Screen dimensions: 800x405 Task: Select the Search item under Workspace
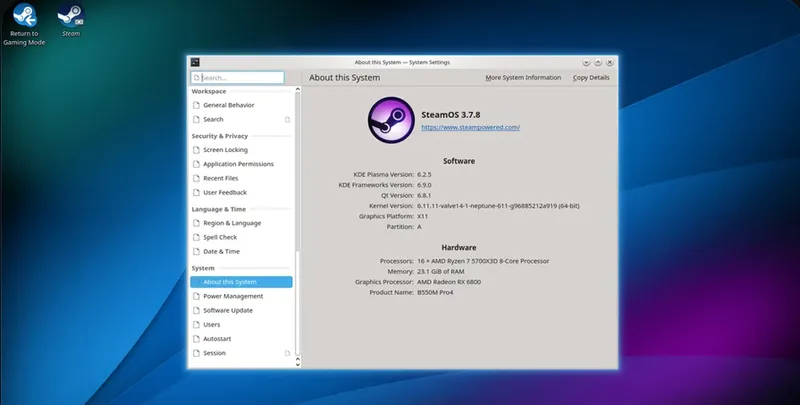click(241, 119)
